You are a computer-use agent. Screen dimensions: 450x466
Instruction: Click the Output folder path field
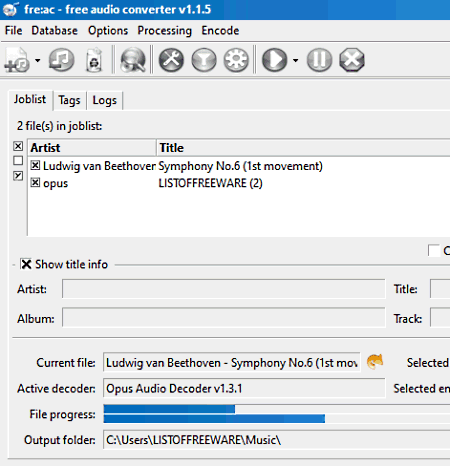coord(277,440)
